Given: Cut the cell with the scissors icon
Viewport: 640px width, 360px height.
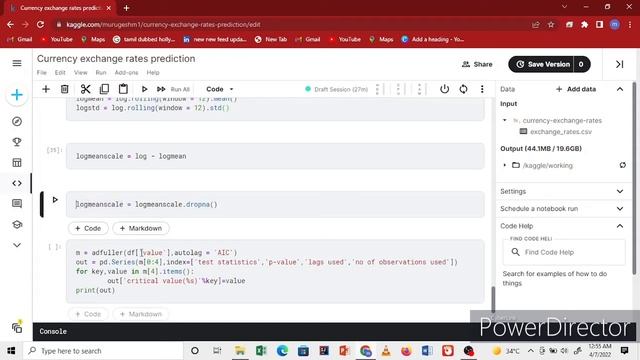Looking at the screenshot, I should point(85,89).
